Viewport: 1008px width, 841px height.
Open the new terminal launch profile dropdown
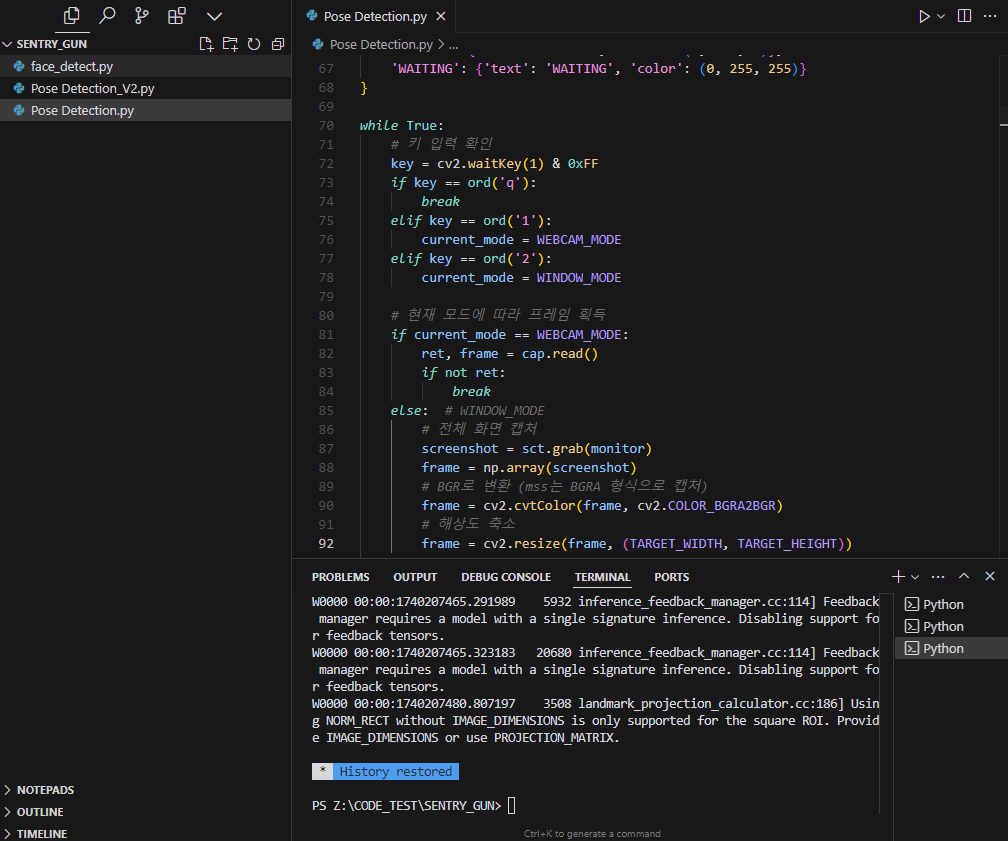[915, 577]
